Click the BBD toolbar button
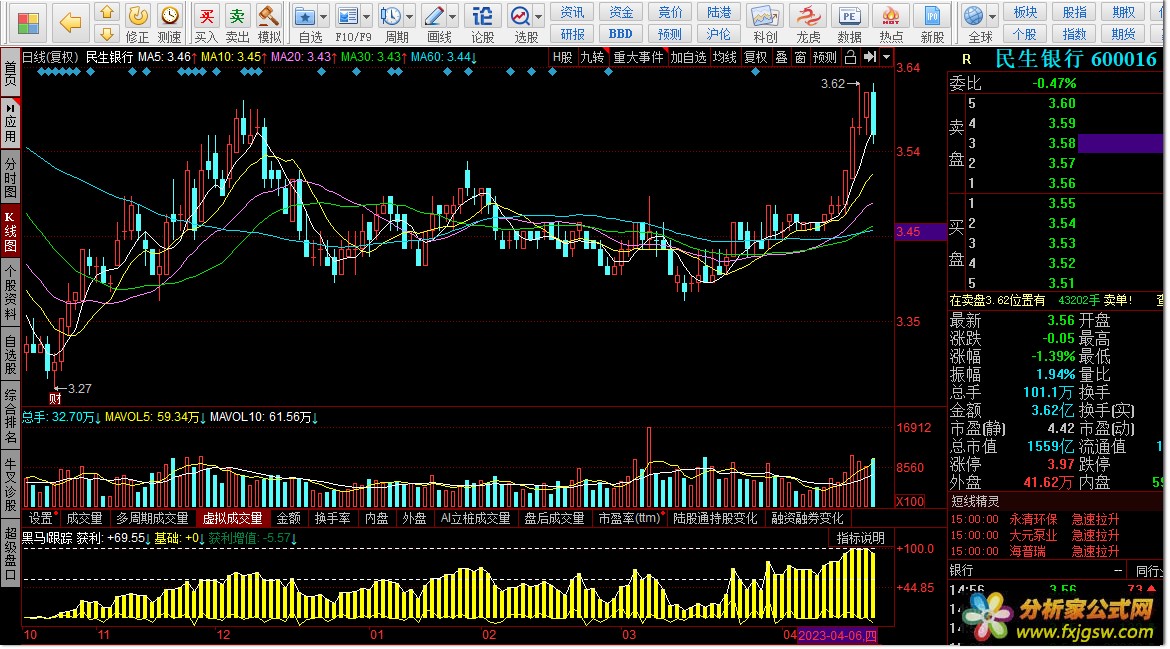Screen dimensions: 1170x649 (620, 34)
